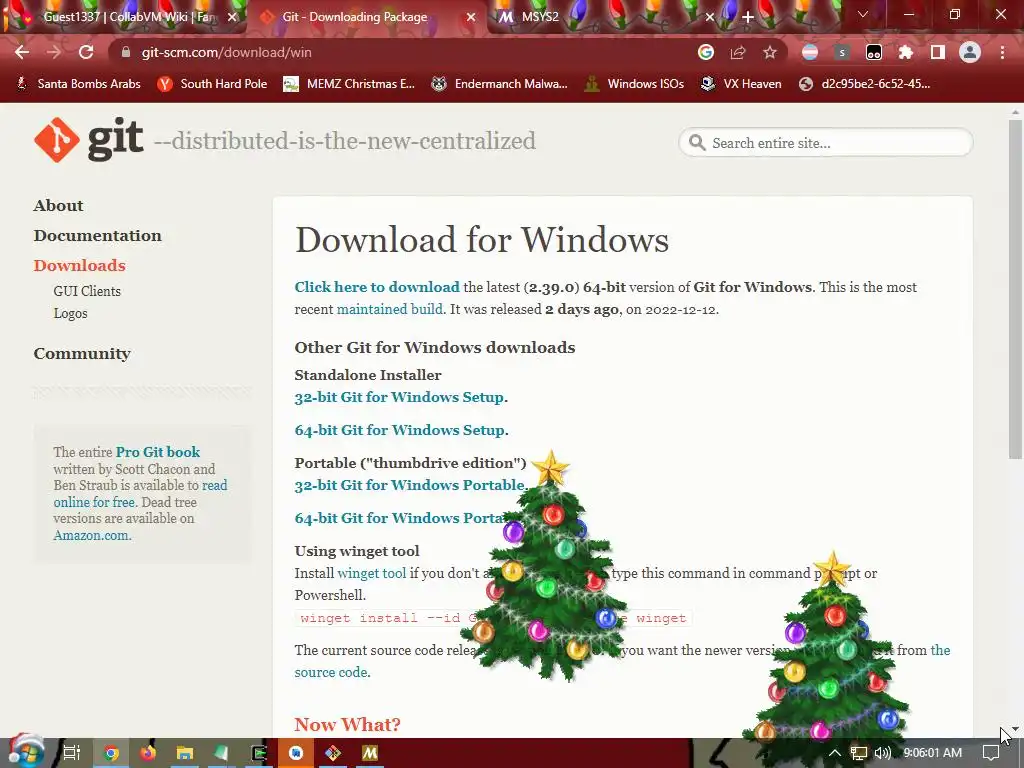Click the Google icon in the address bar

click(705, 52)
